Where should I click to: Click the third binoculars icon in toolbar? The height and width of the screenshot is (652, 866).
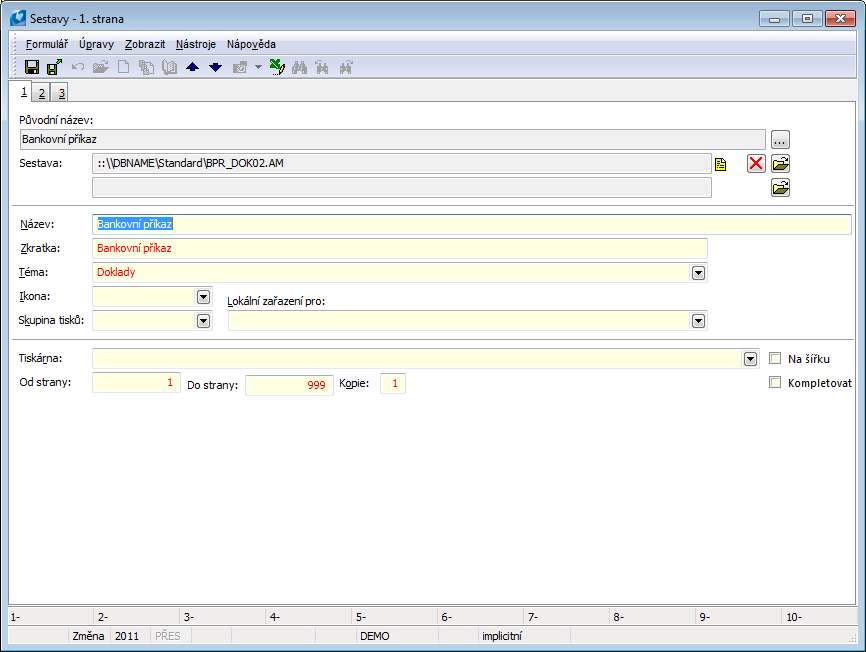point(346,67)
